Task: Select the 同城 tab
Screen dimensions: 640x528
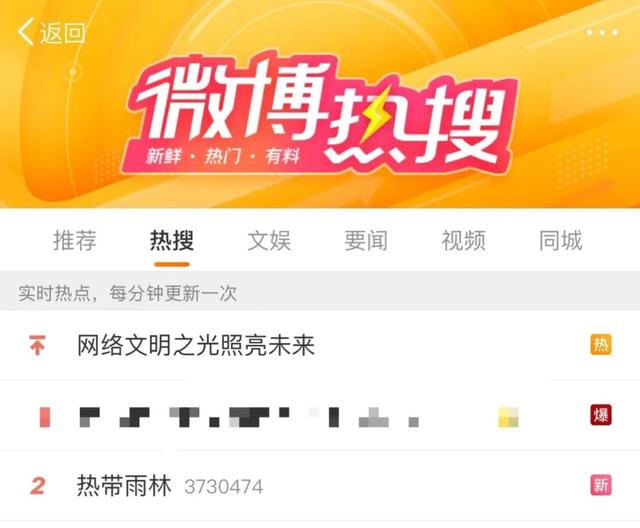Action: click(x=560, y=240)
